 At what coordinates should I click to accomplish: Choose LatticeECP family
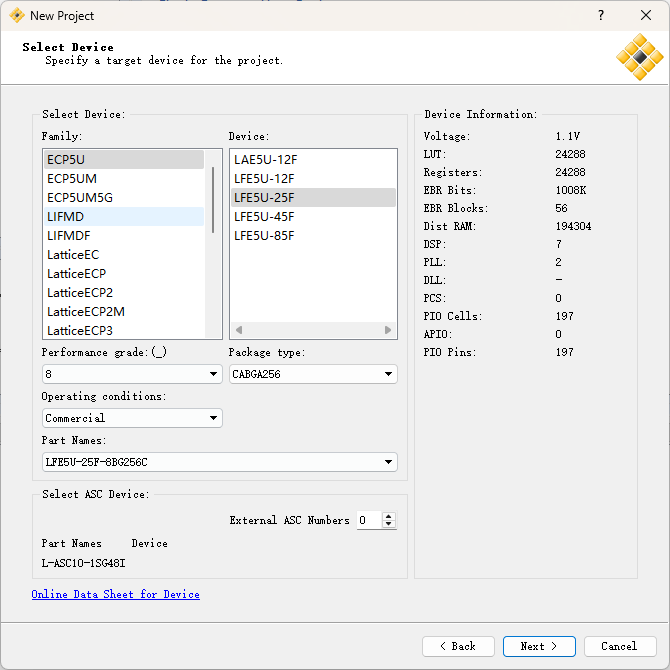(x=123, y=273)
